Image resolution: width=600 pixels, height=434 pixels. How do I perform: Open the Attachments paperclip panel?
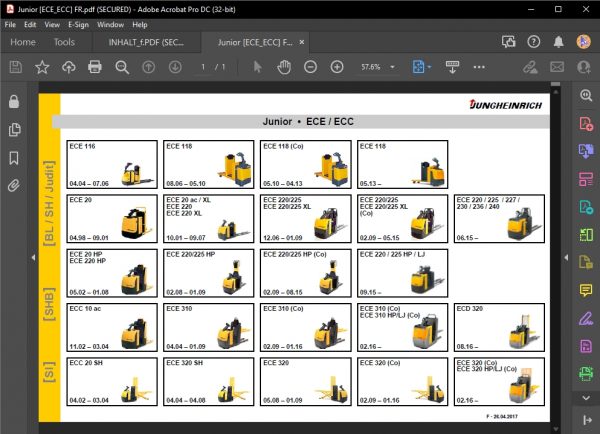pos(14,186)
